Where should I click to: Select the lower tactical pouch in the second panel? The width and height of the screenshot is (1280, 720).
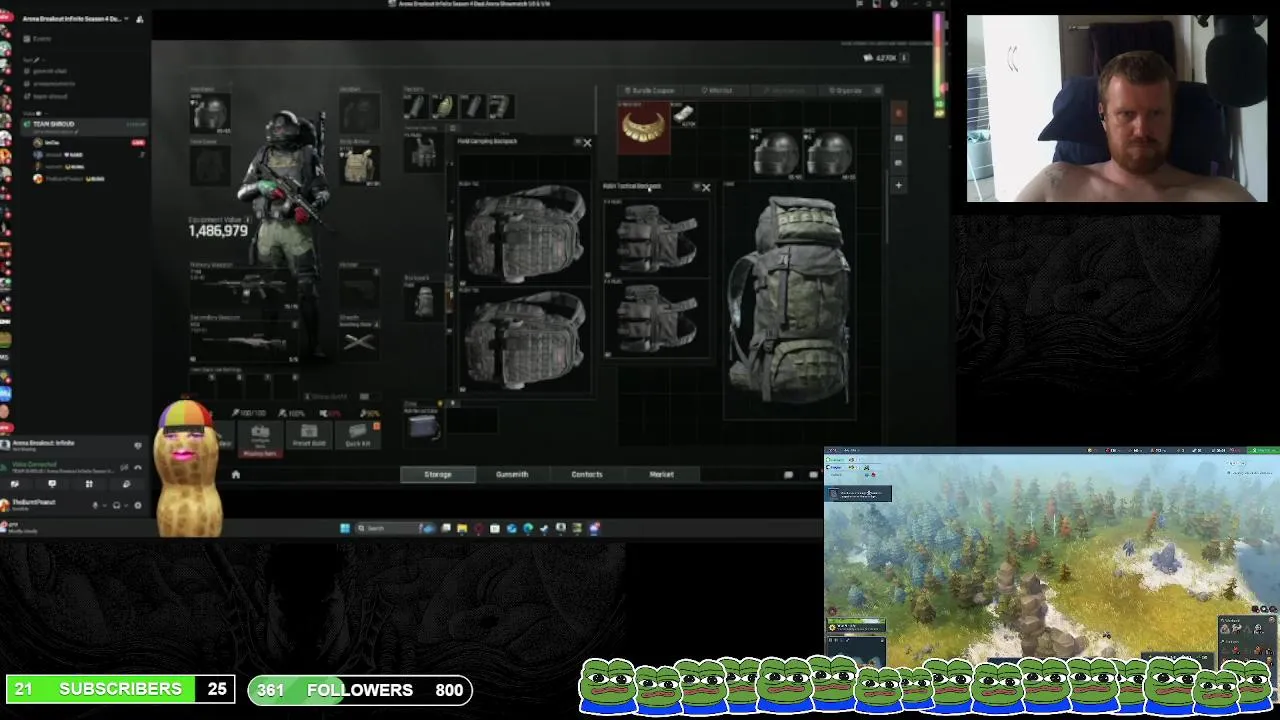656,318
